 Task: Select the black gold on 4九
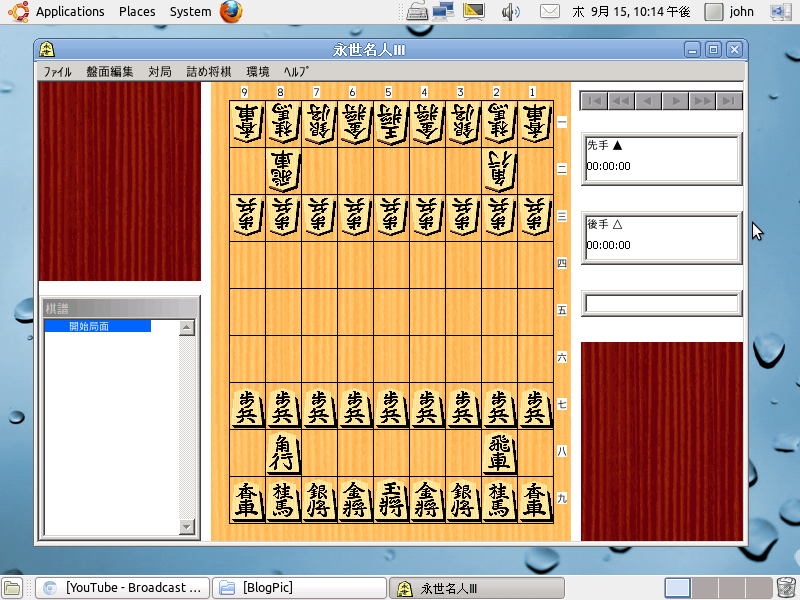(428, 500)
